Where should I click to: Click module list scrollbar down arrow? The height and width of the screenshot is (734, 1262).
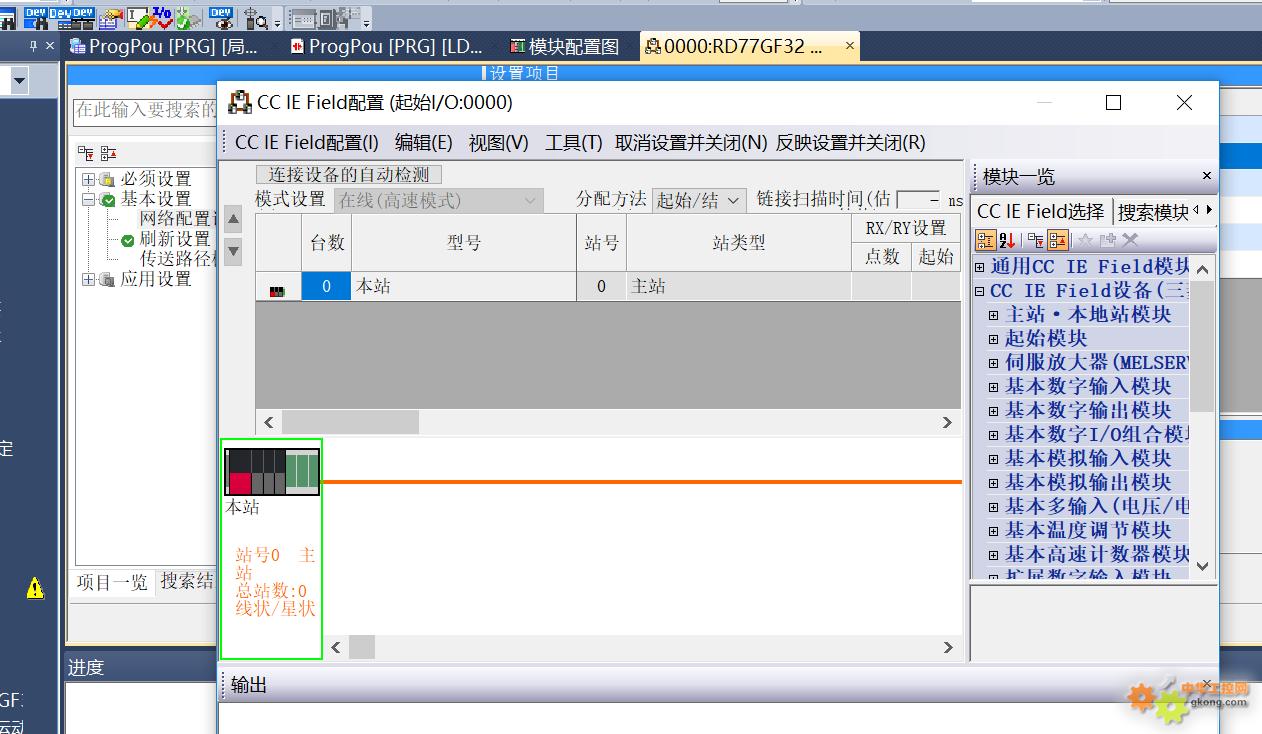[1202, 566]
